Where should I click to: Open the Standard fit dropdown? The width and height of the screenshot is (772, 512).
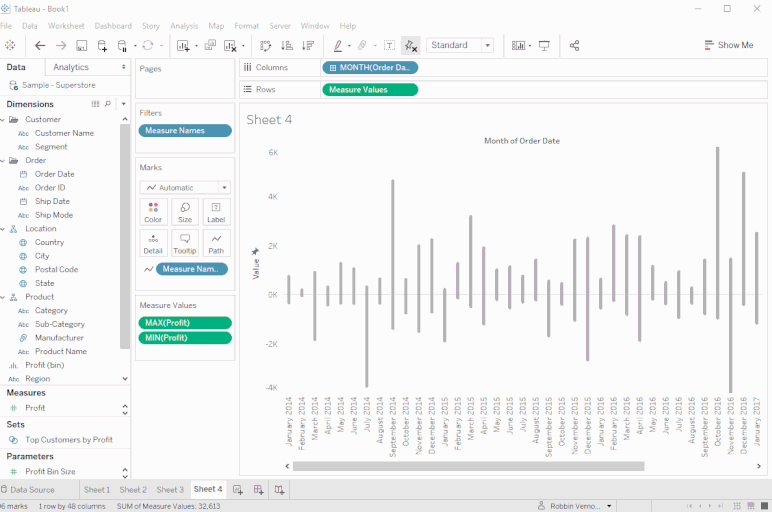click(x=487, y=45)
